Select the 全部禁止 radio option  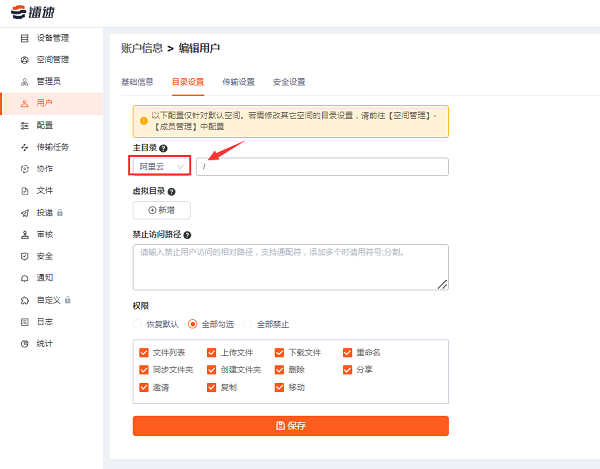click(249, 324)
